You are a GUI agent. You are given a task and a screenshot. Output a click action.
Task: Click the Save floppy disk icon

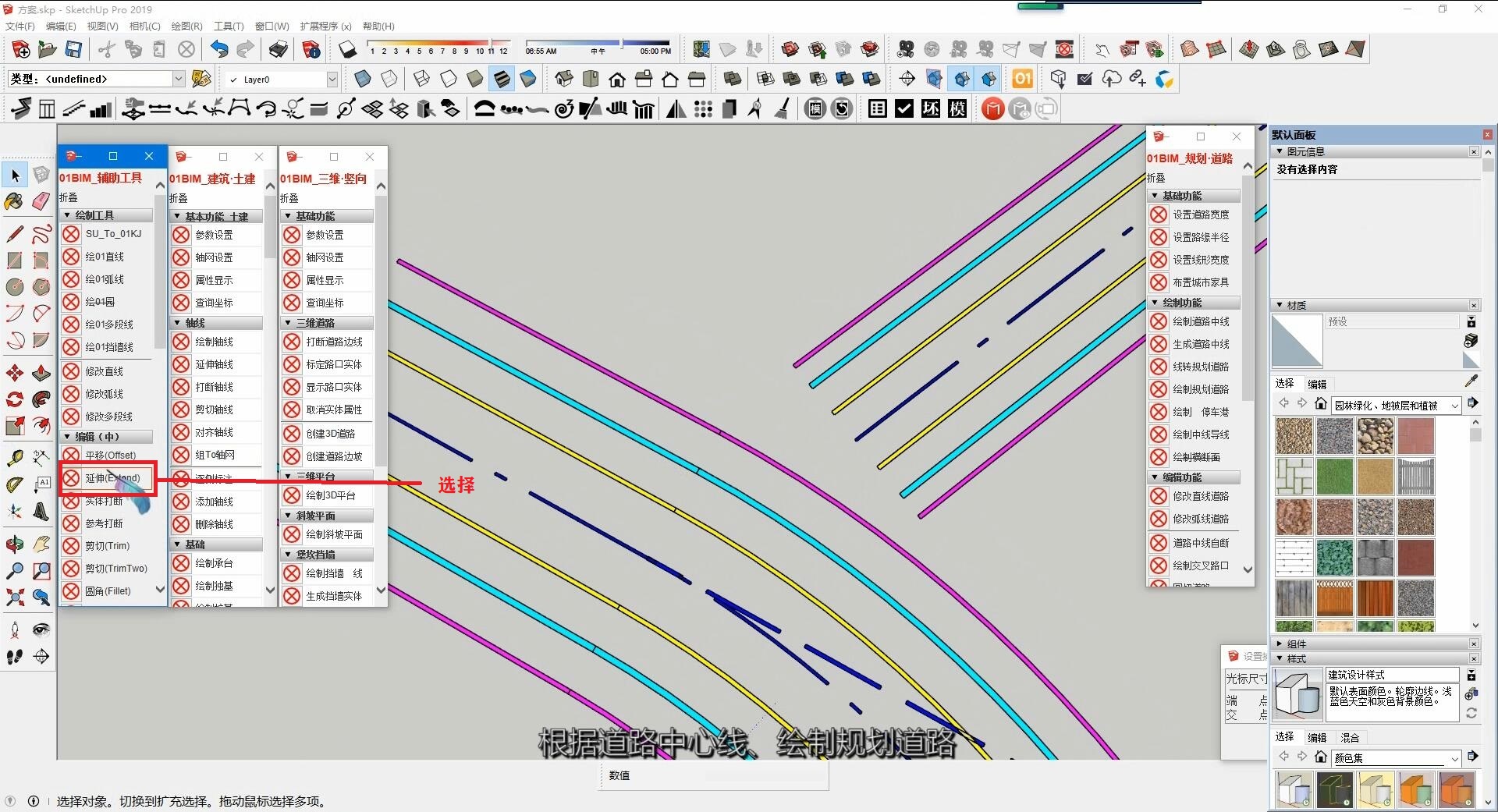pos(73,50)
